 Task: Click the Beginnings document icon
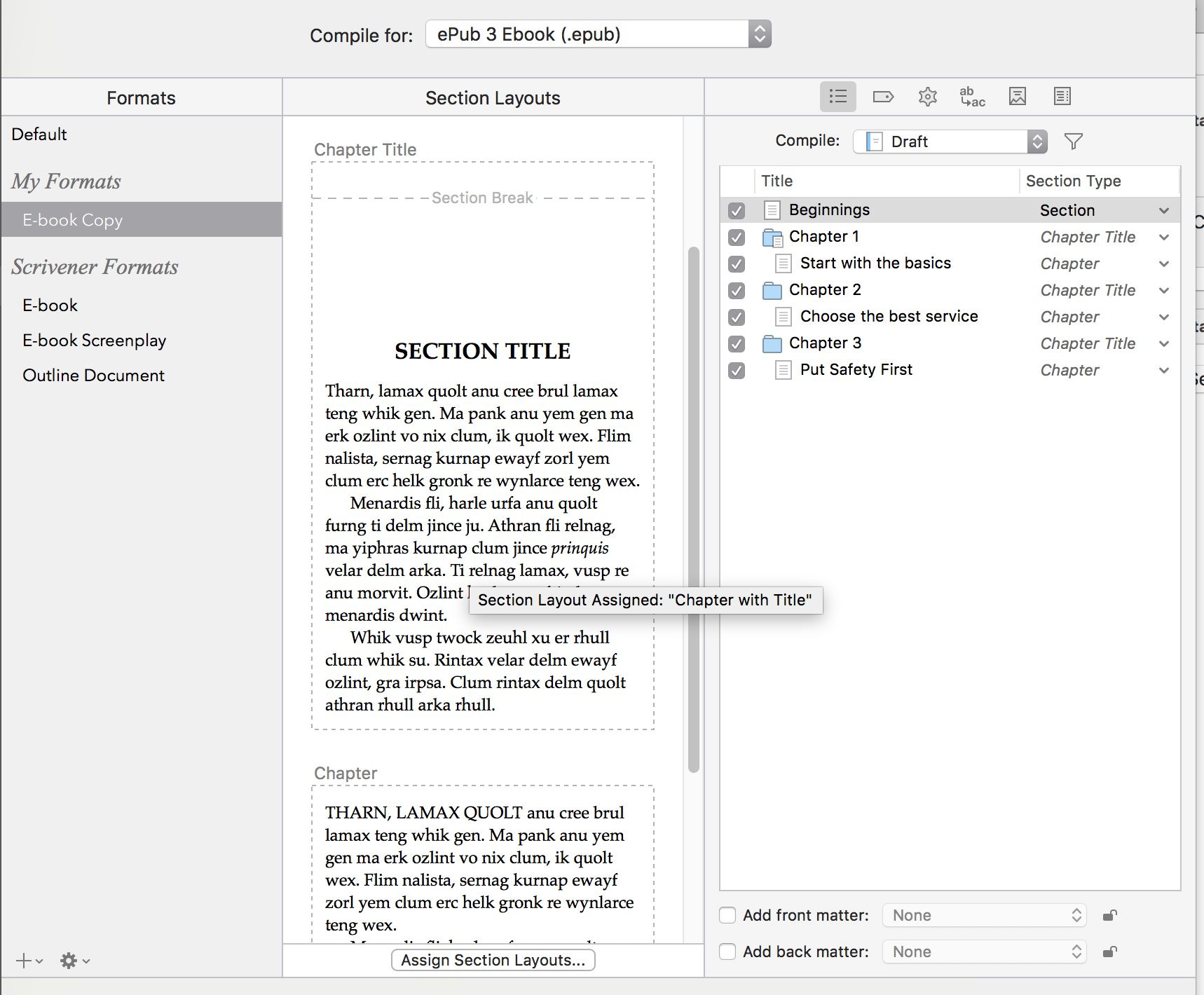772,210
